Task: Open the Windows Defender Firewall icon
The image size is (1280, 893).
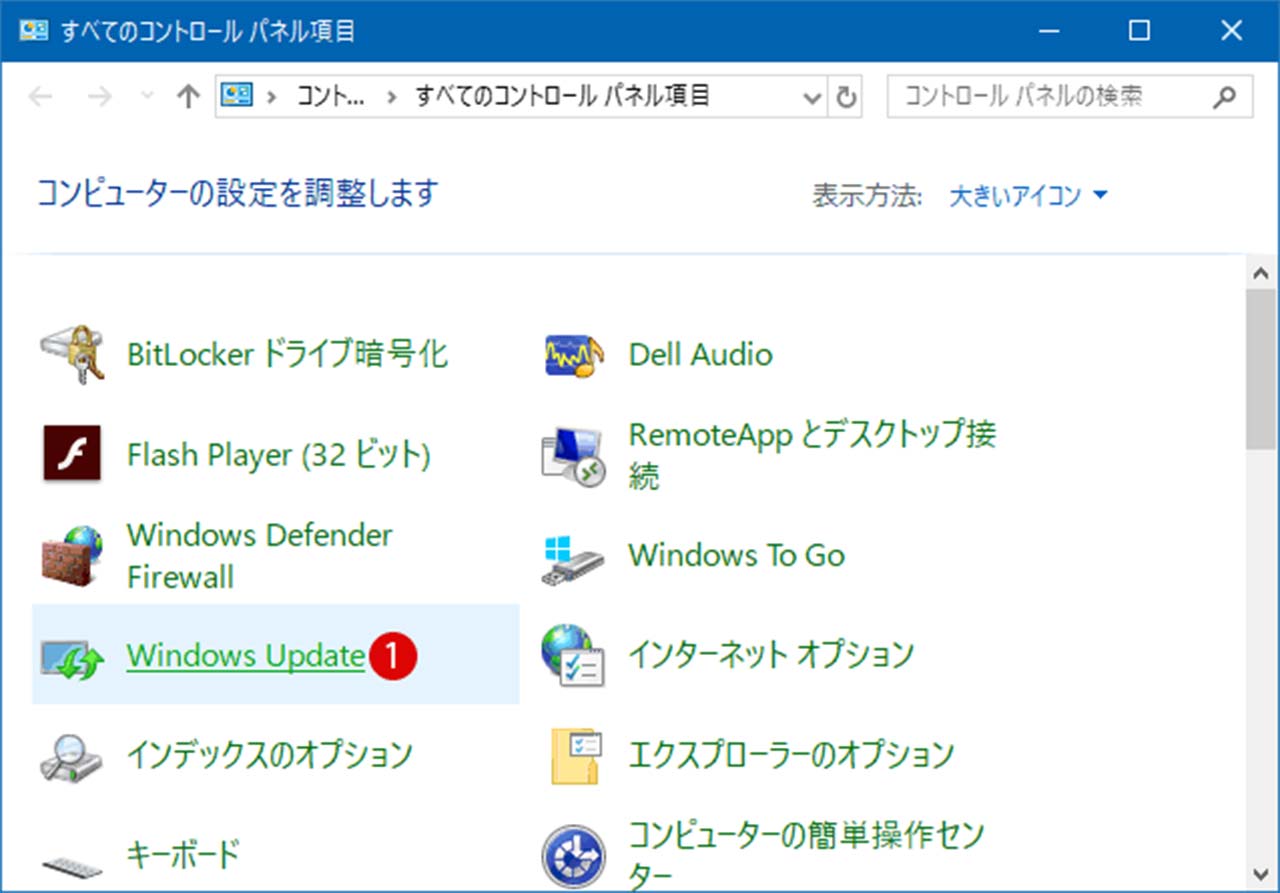Action: (x=73, y=556)
